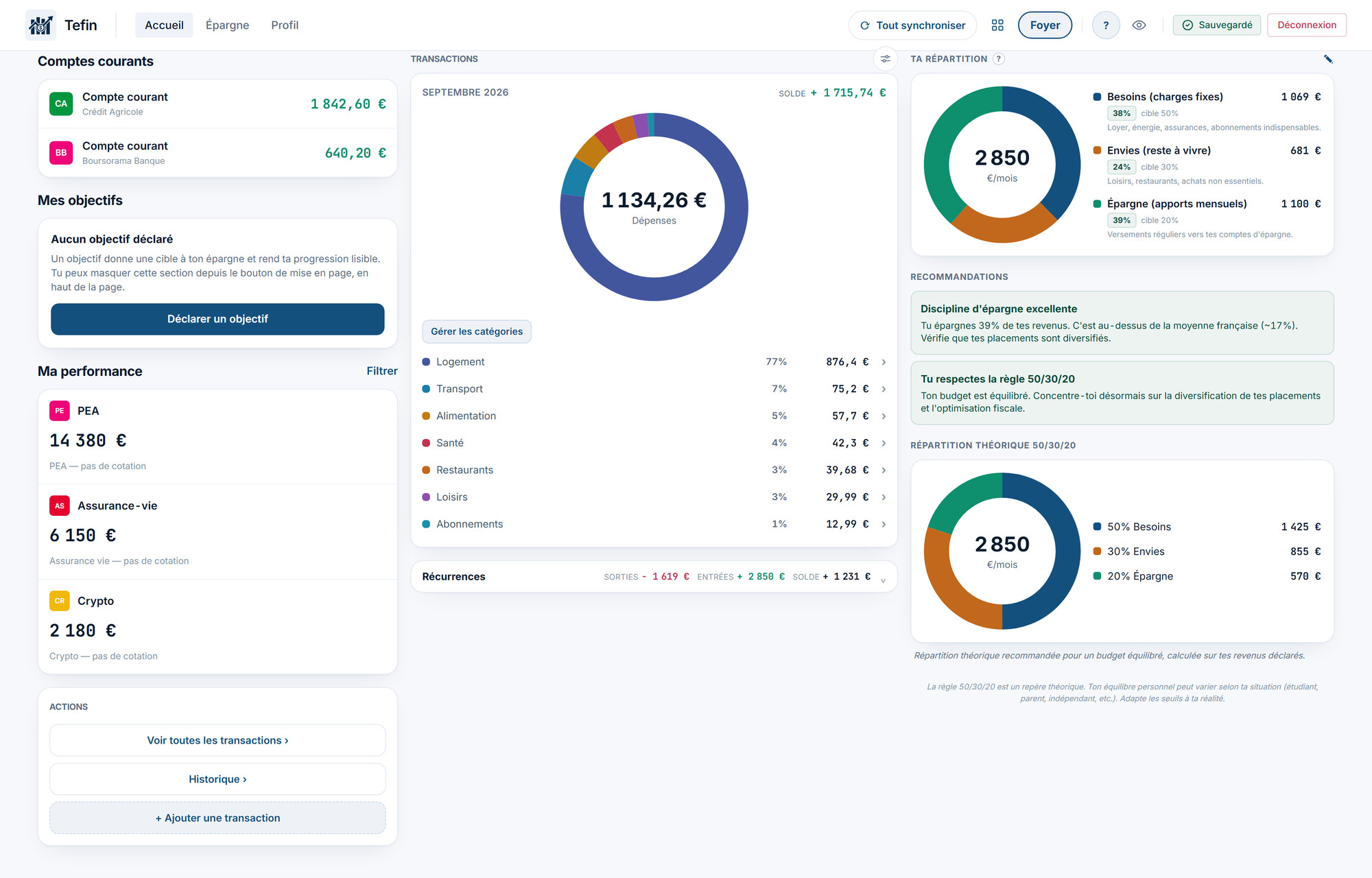Open the layout grid icon
Screen dimensions: 1372x878
(997, 25)
